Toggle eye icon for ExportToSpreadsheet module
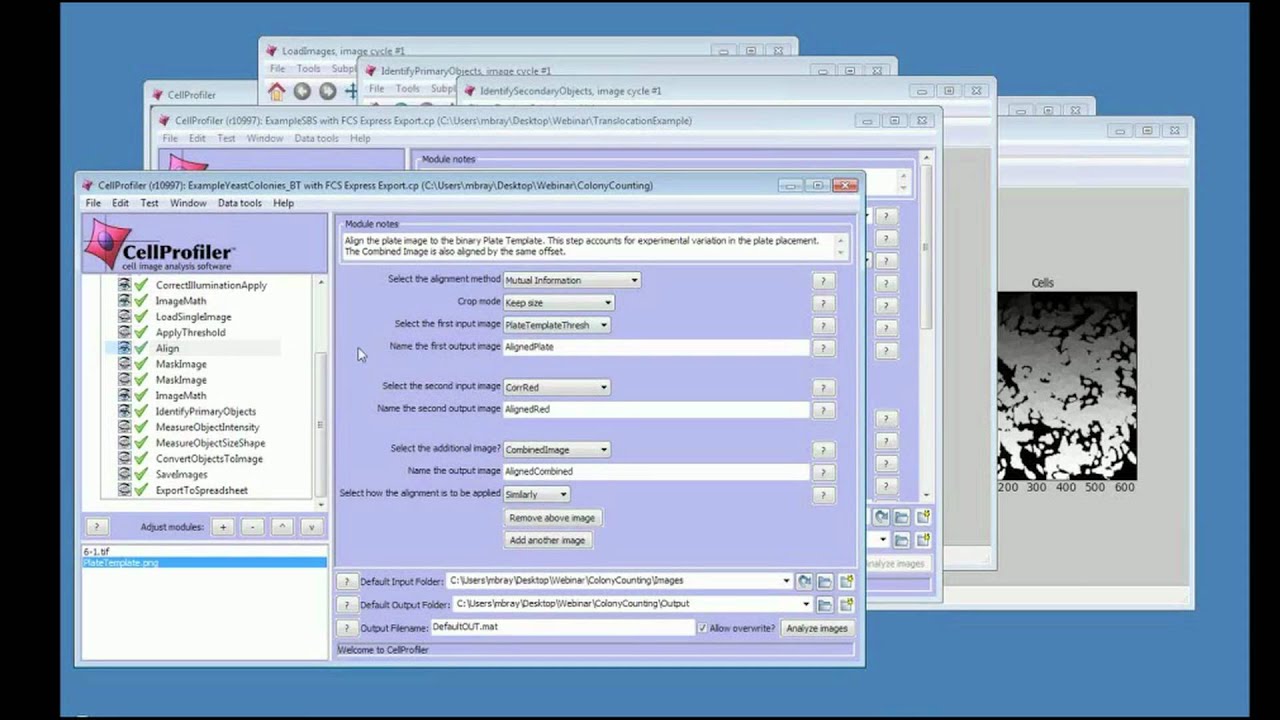 pos(125,490)
